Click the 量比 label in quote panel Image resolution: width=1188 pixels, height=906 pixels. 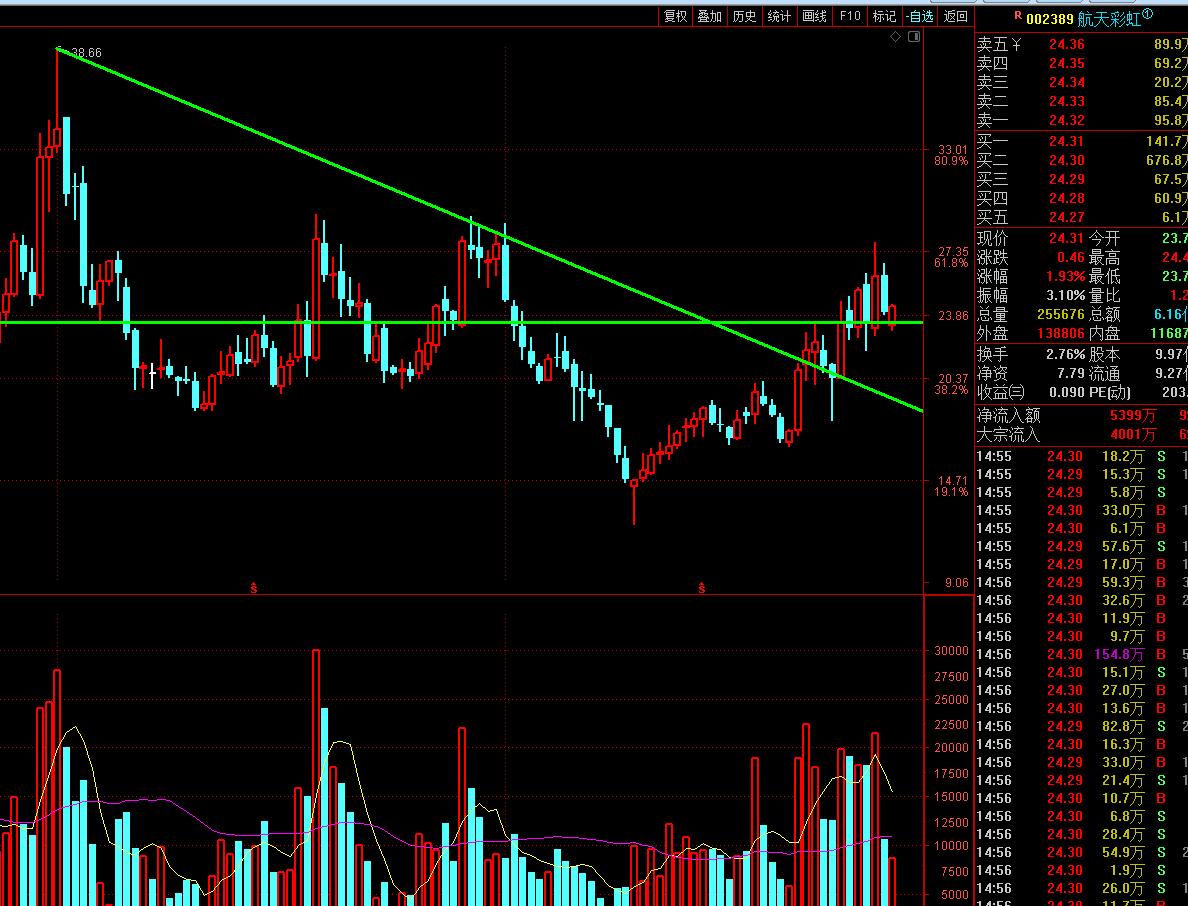1104,295
